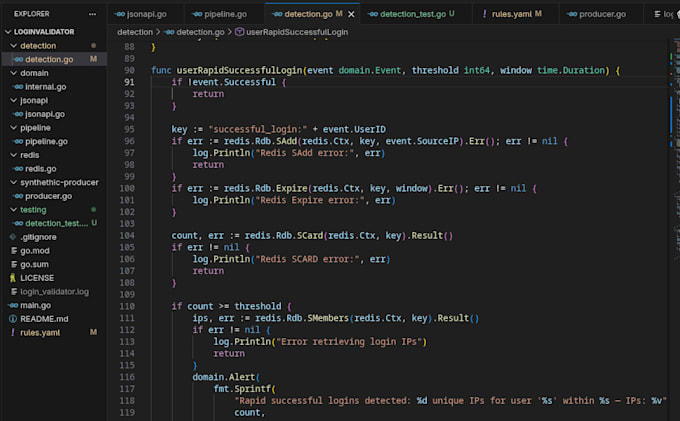Click the function name userRapidSuccessfulLogin on line 90

[239, 70]
